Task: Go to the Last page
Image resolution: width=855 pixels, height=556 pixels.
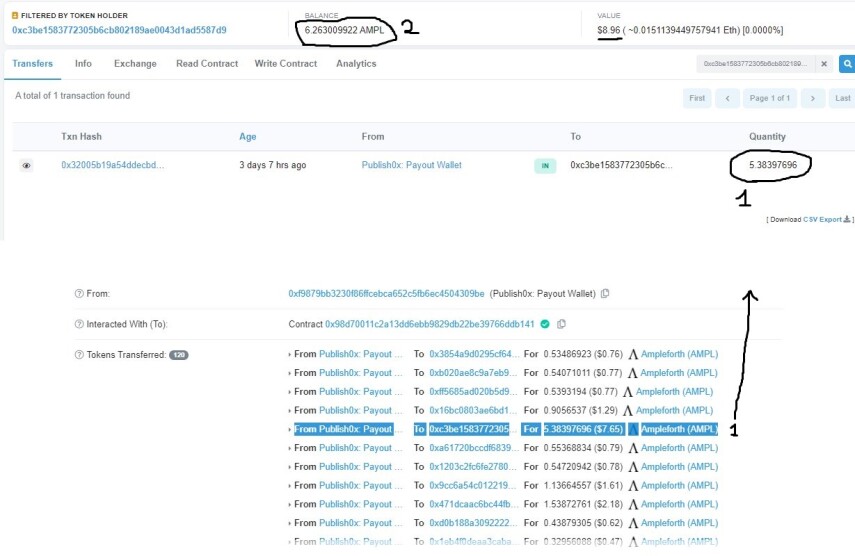Action: [x=842, y=98]
